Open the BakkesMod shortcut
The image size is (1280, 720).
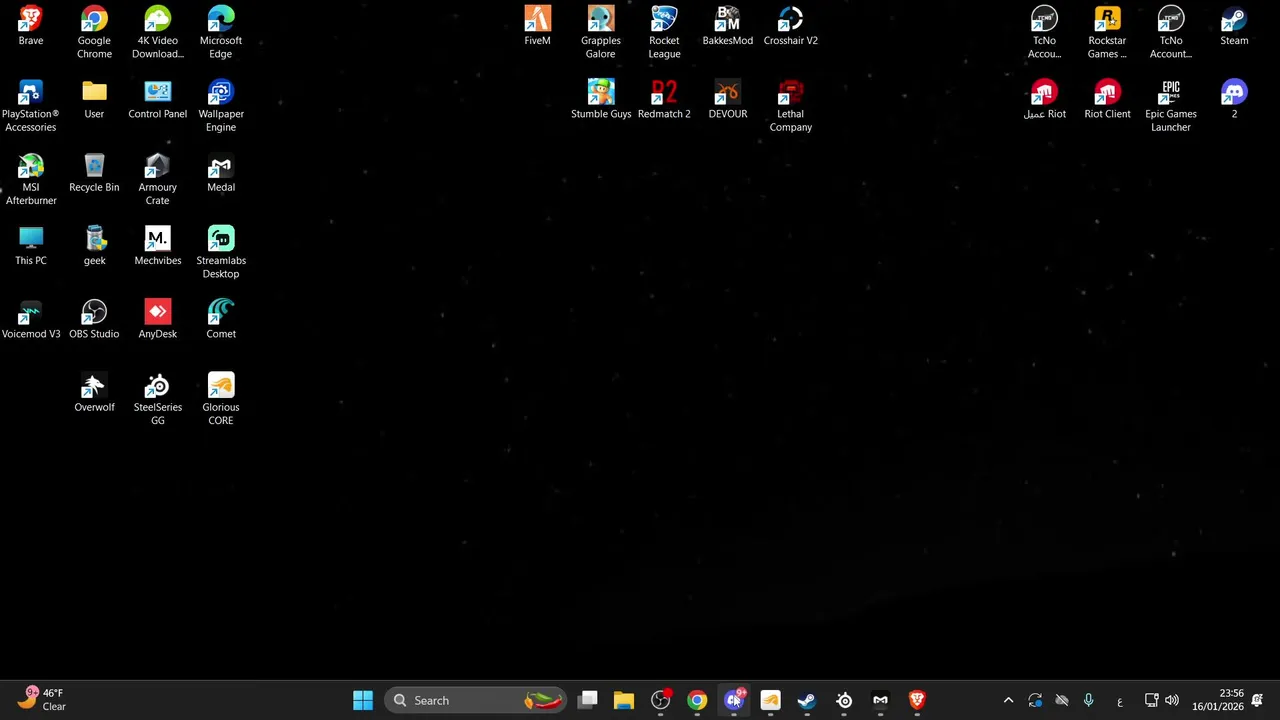click(x=727, y=27)
